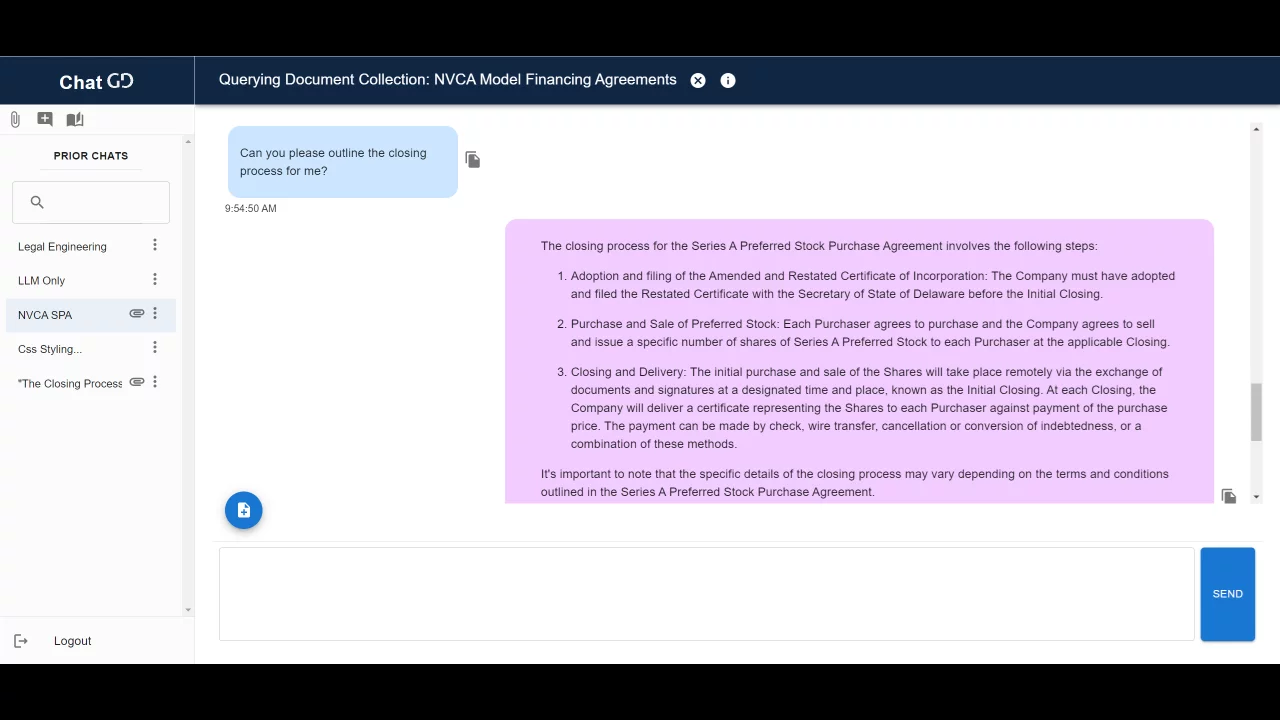Show info about the document collection
This screenshot has height=720, width=1280.
pyautogui.click(x=728, y=81)
